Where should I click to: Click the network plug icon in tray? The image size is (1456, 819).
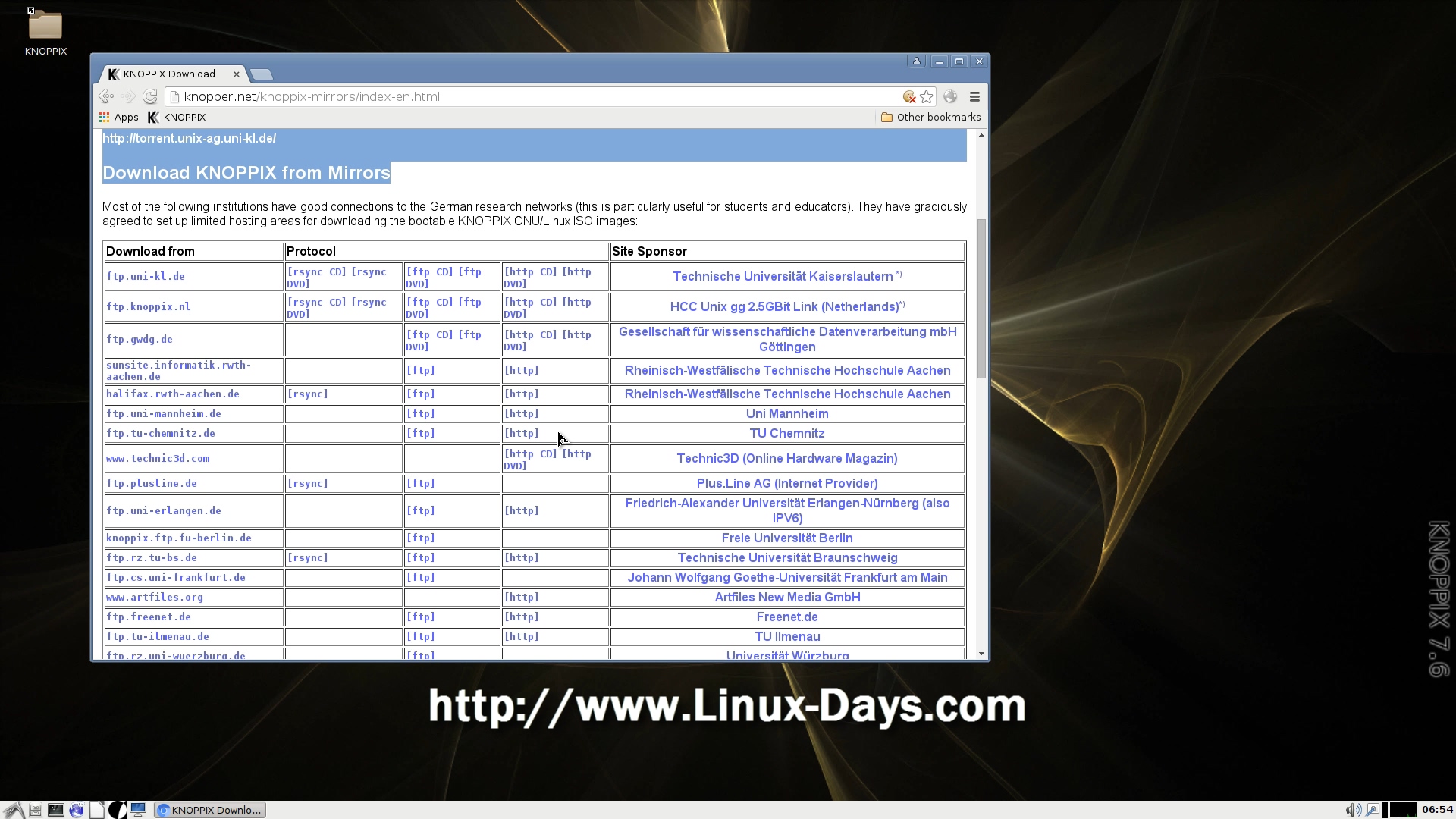pos(1373,810)
